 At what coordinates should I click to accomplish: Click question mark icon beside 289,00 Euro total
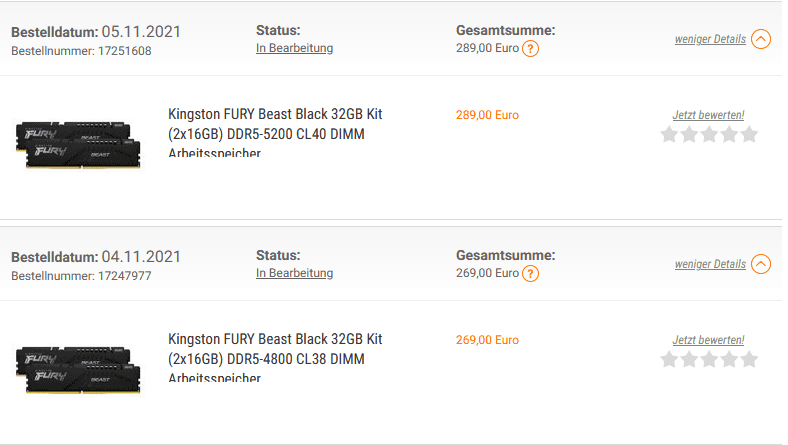click(x=530, y=49)
